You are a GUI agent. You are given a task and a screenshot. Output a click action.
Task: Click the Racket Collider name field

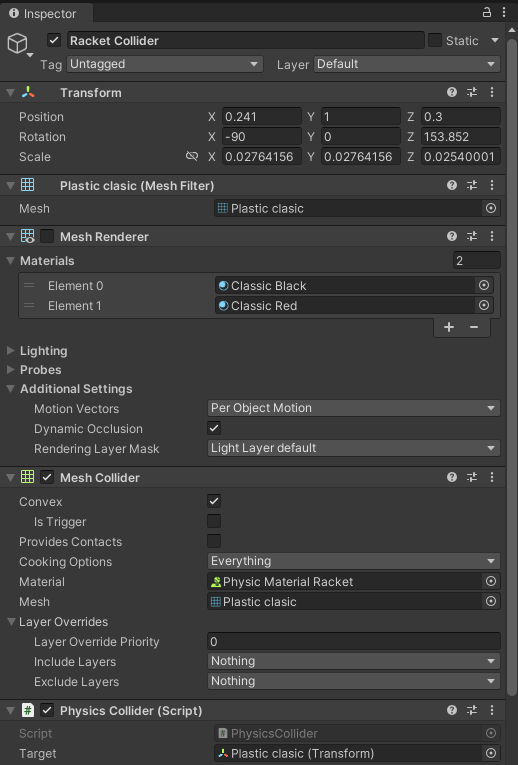245,40
